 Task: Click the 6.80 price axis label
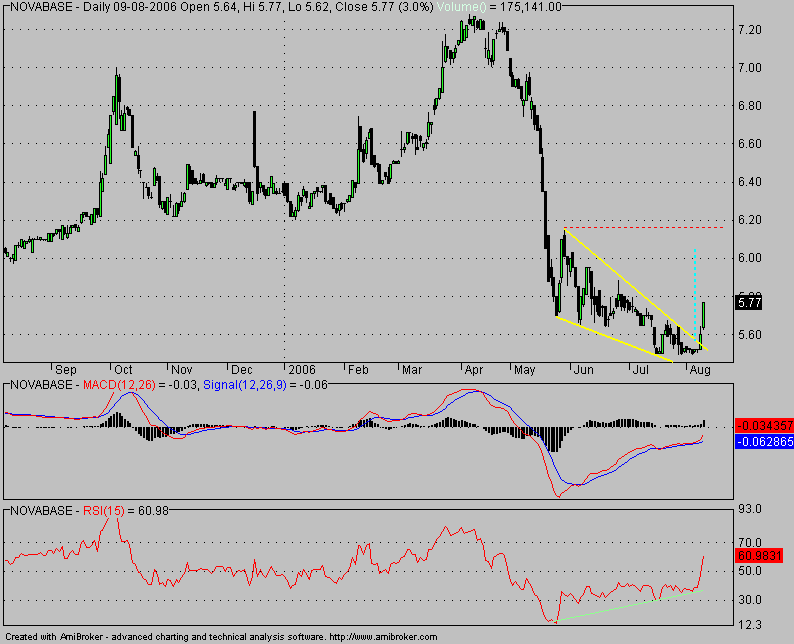pos(750,106)
